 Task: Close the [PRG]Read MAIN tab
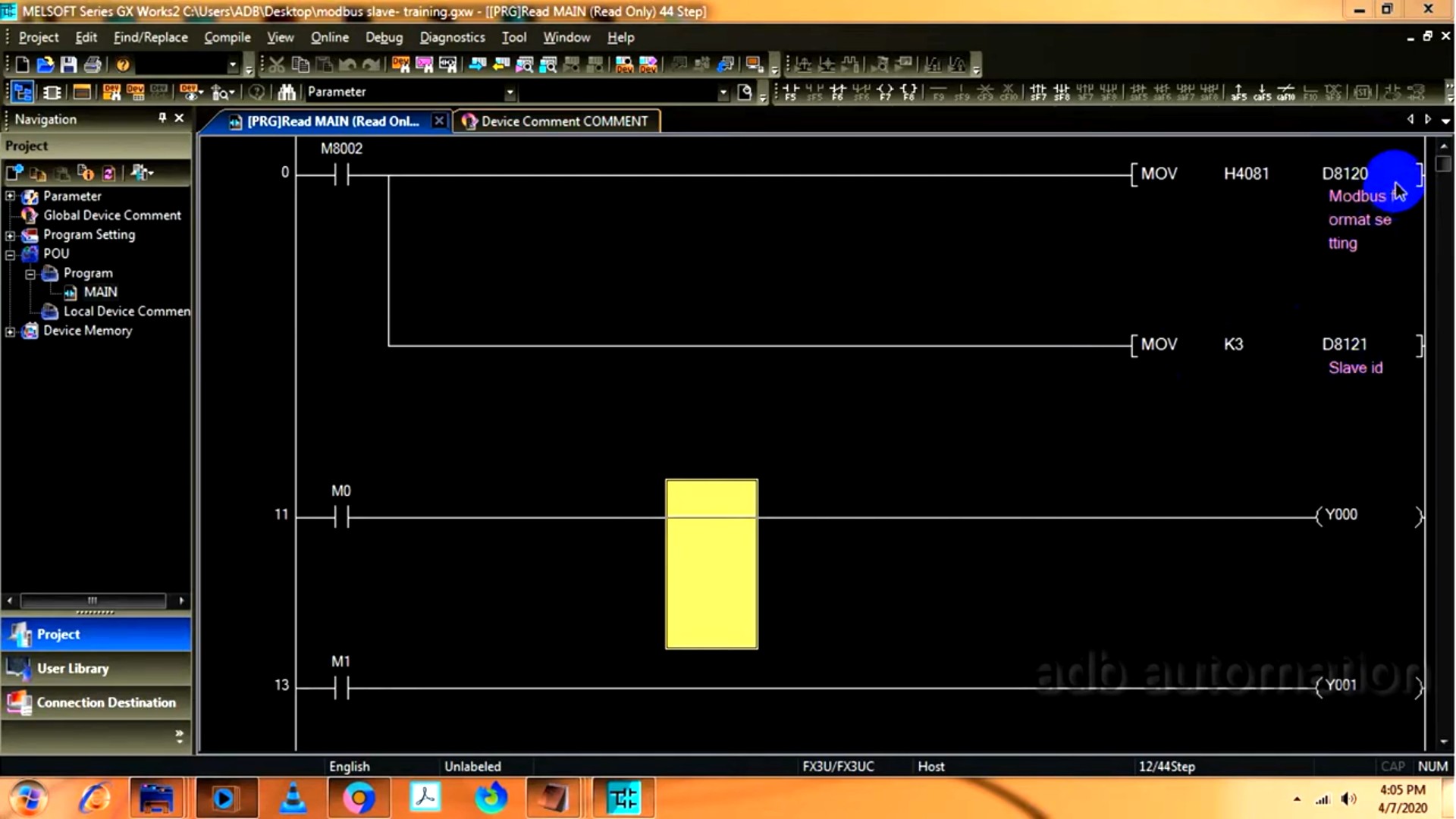point(438,121)
